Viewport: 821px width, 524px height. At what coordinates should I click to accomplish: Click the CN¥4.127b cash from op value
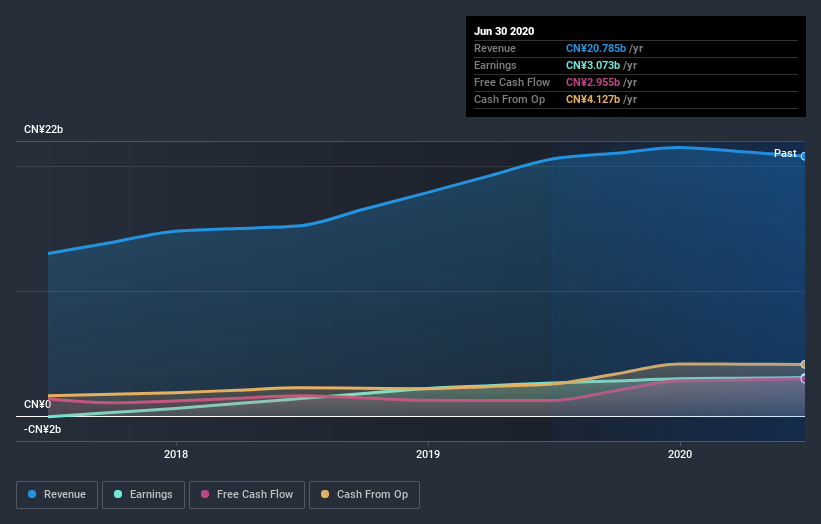point(593,99)
